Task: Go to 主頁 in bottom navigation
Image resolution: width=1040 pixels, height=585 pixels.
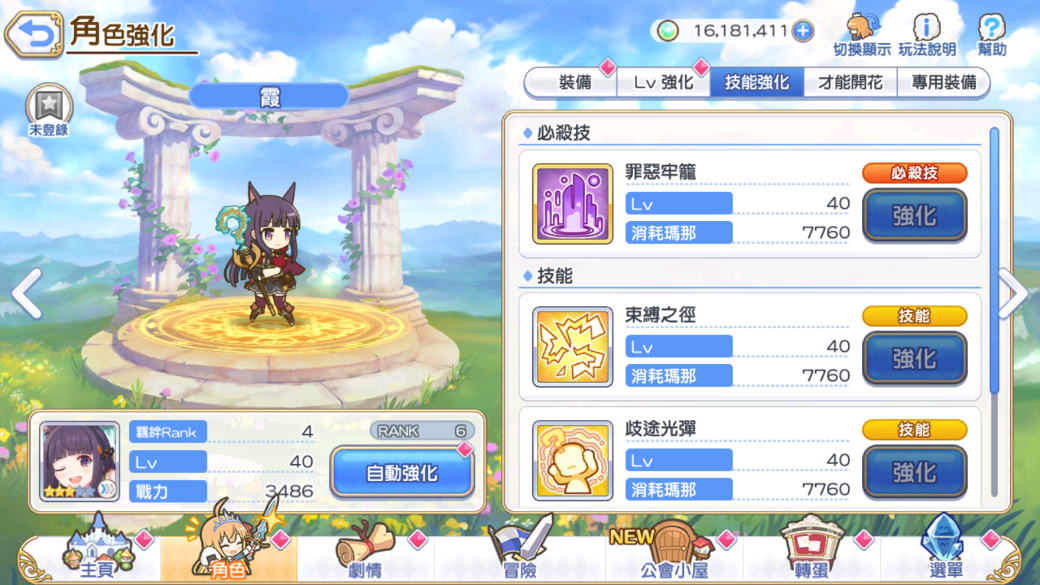Action: coord(98,552)
